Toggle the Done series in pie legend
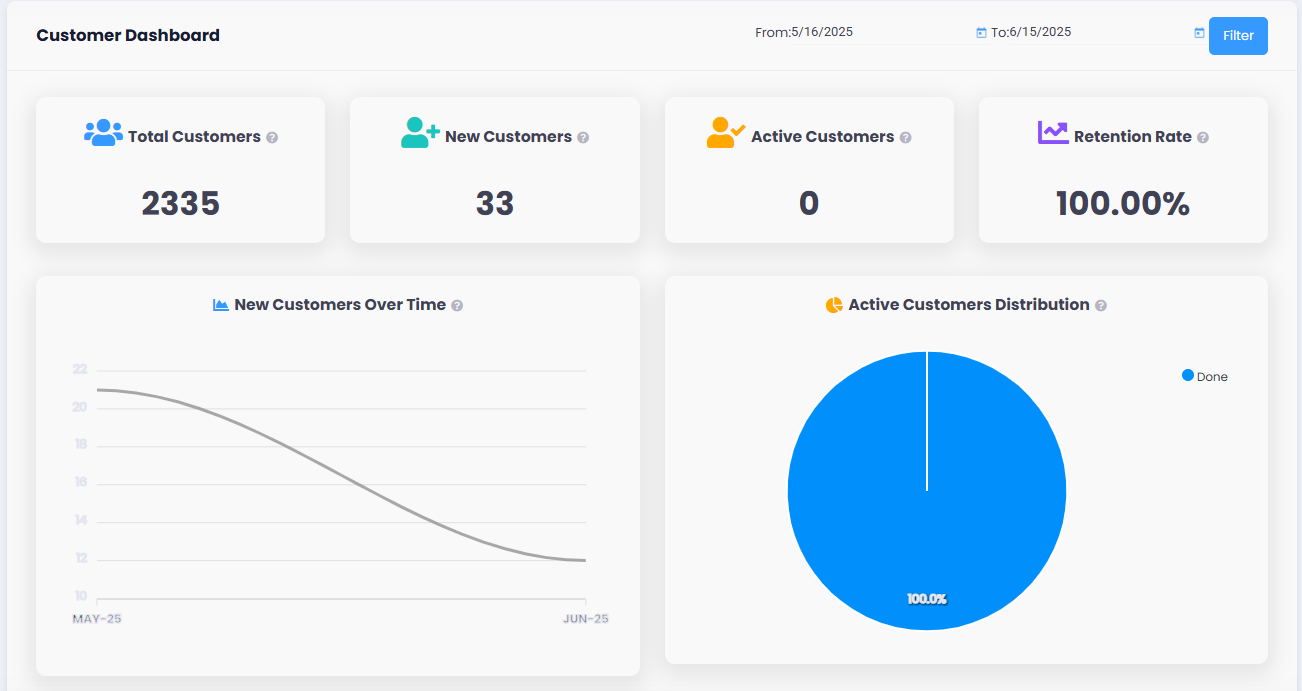The width and height of the screenshot is (1302, 691). [x=1212, y=377]
